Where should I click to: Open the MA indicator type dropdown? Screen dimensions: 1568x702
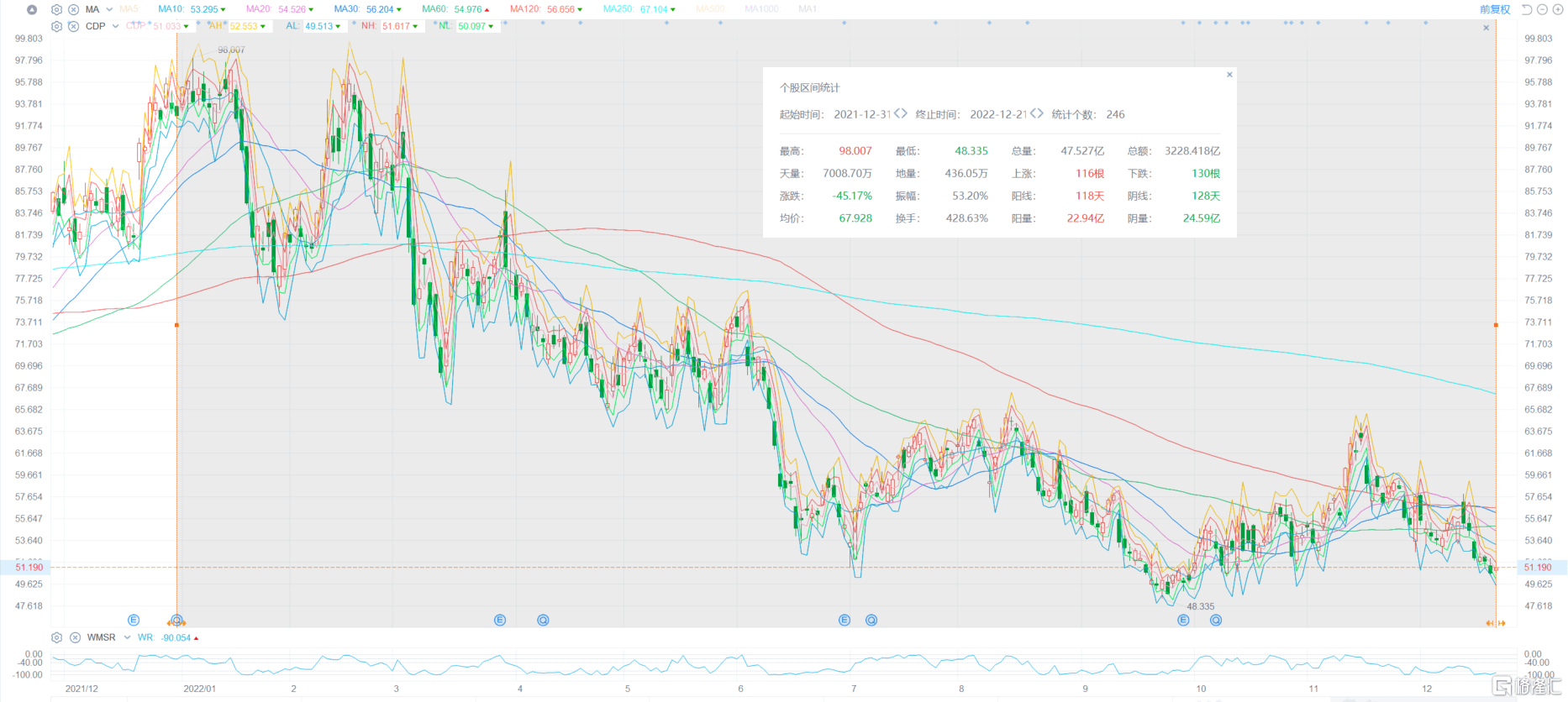click(109, 9)
